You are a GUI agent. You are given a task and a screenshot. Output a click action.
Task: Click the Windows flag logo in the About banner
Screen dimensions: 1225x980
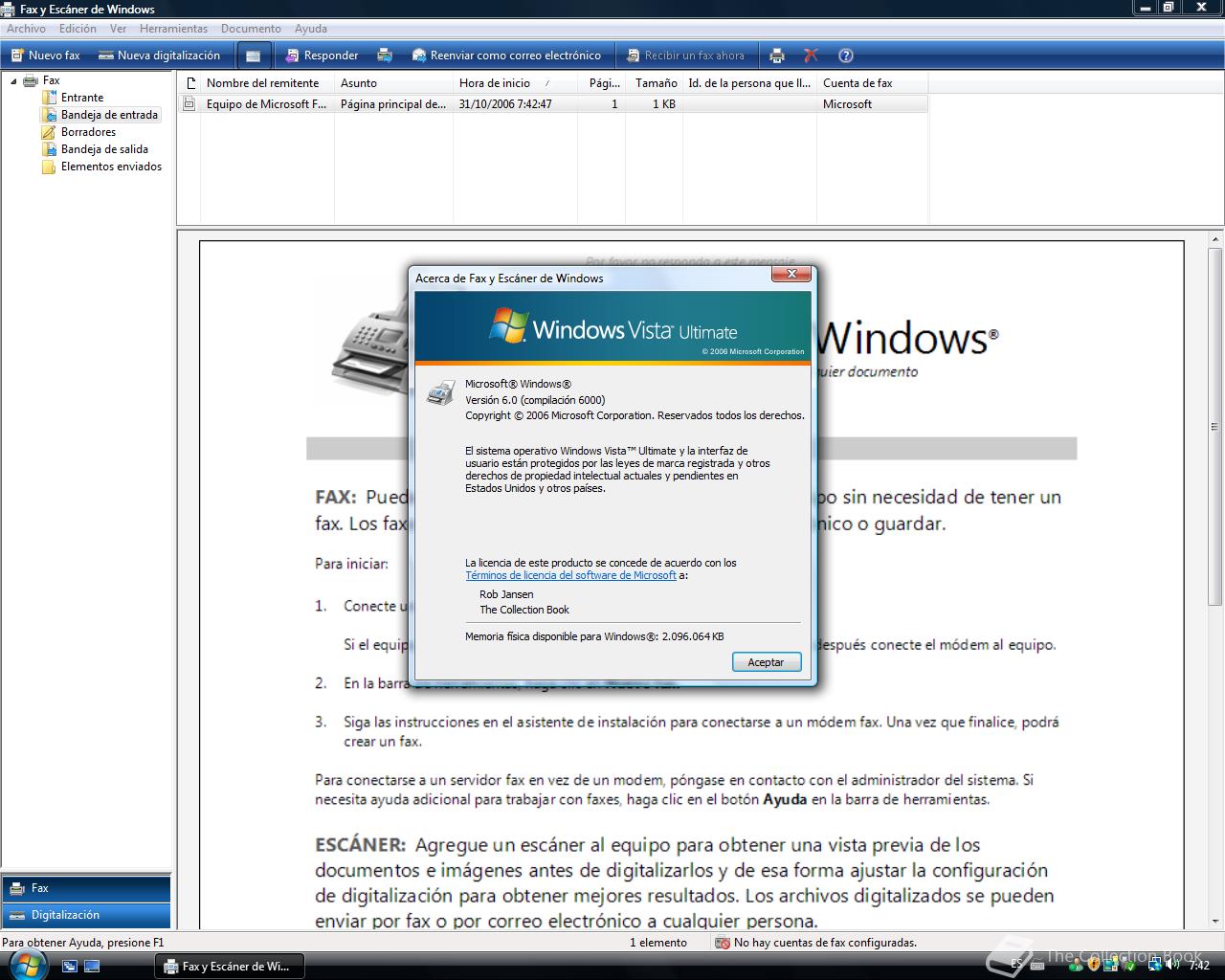point(508,326)
